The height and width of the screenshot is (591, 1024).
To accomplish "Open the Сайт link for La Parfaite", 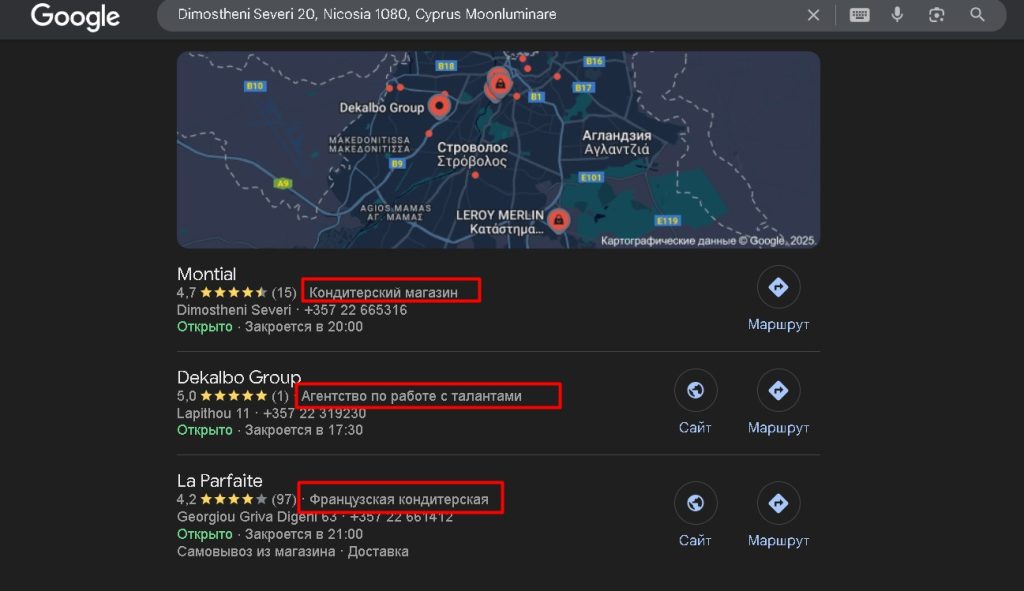I will [696, 540].
